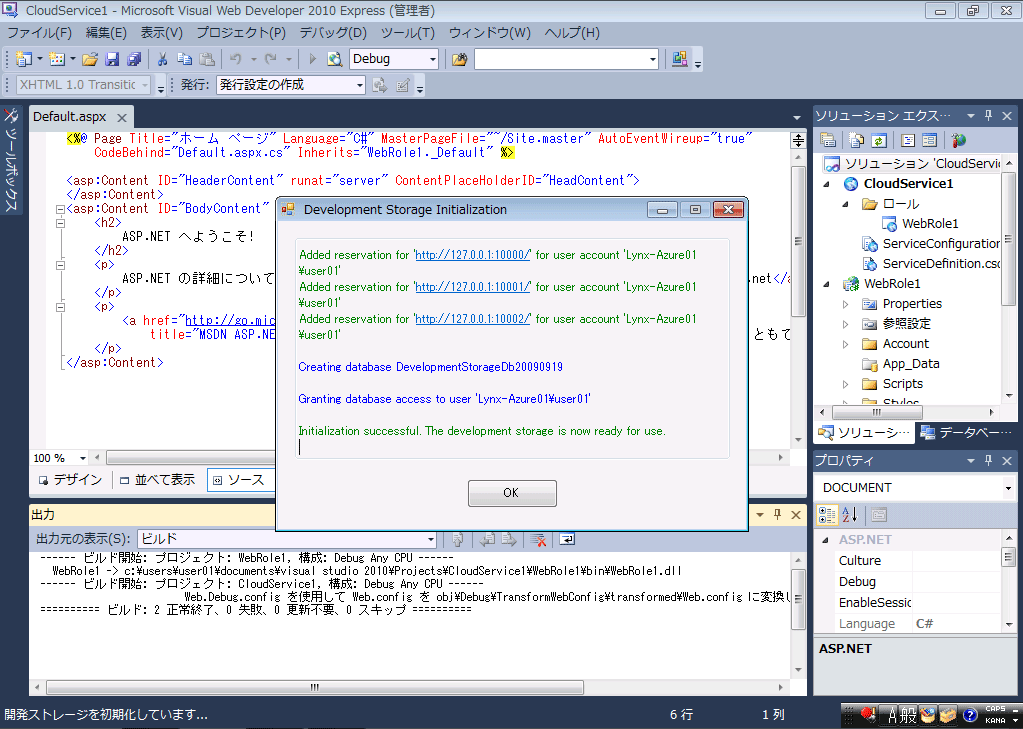
Task: Click the Refresh icon in Solution Explorer
Action: tap(879, 140)
